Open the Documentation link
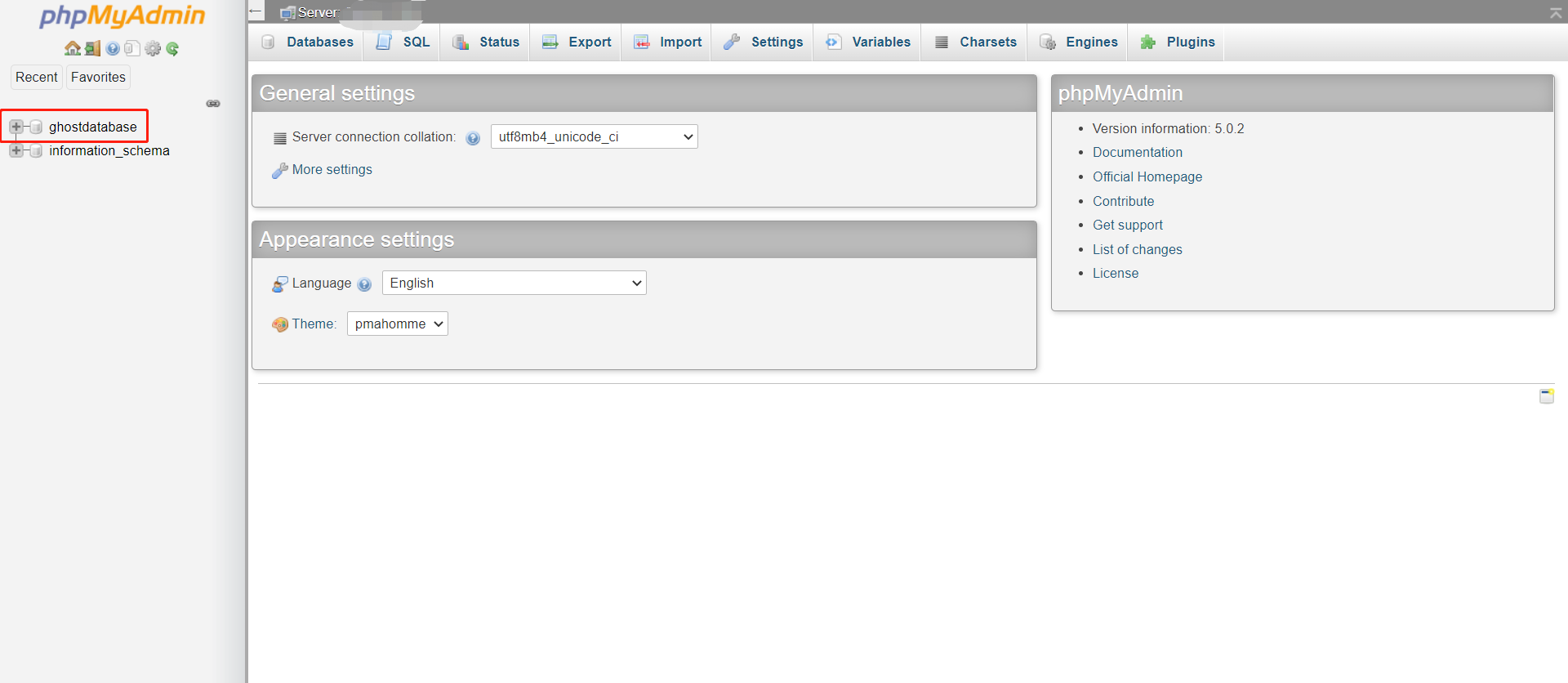The width and height of the screenshot is (1568, 683). 1137,152
